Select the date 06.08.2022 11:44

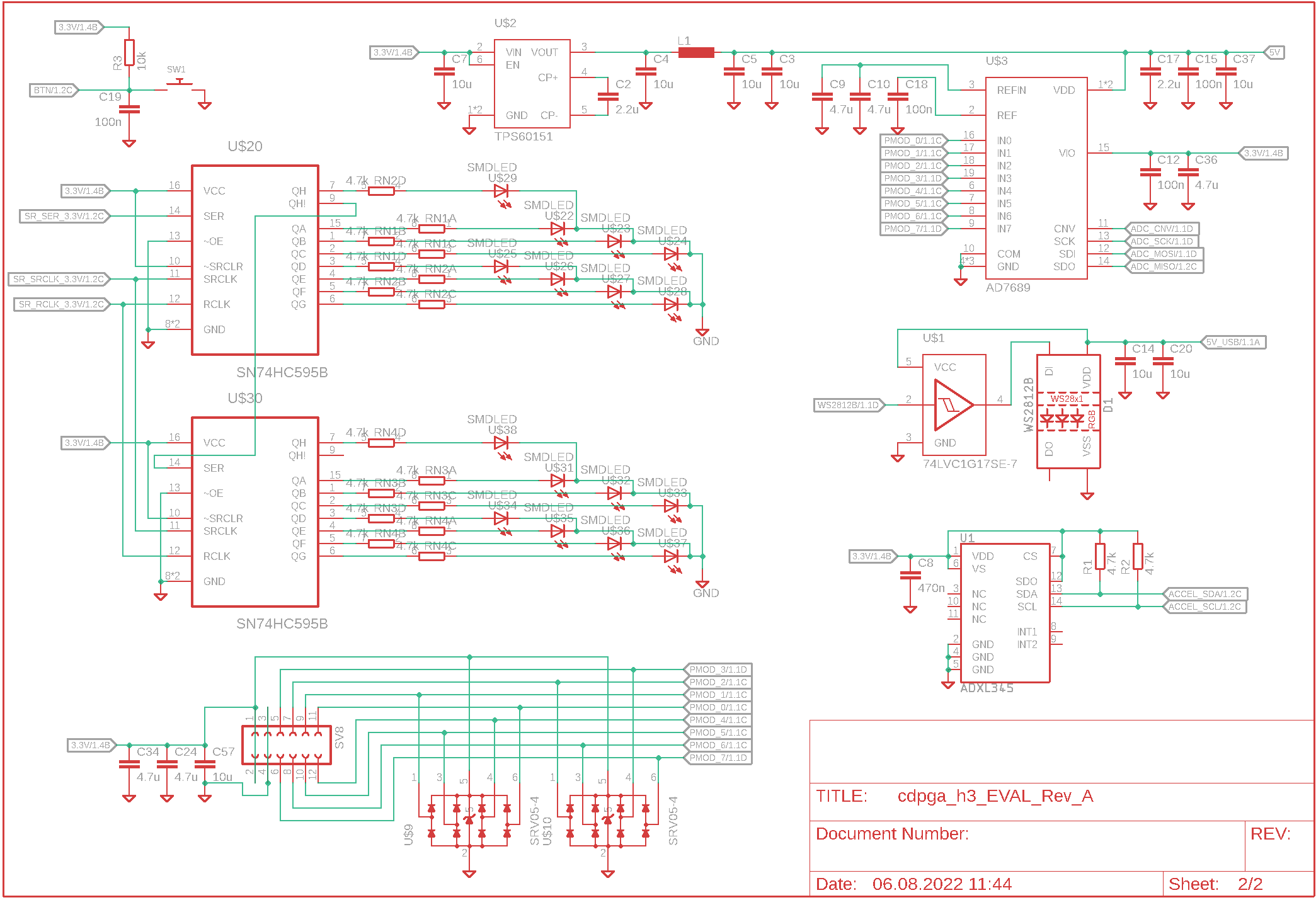coord(942,884)
